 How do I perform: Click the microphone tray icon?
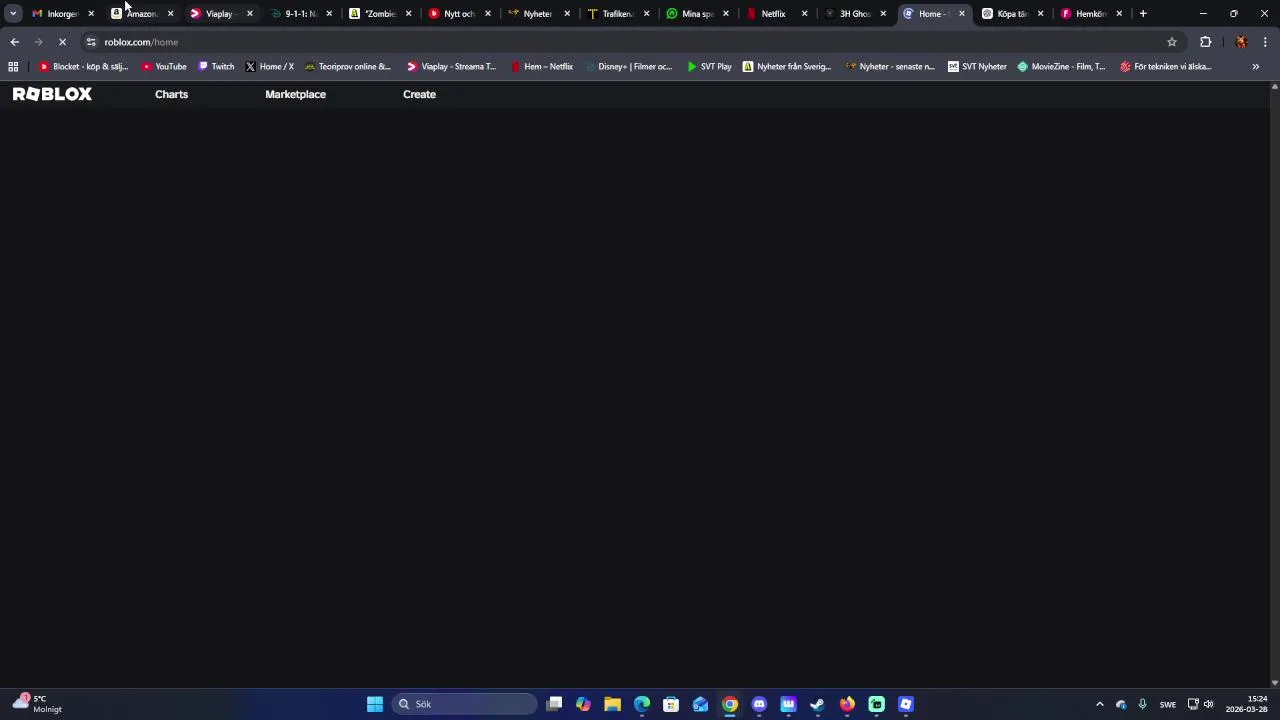[1142, 704]
